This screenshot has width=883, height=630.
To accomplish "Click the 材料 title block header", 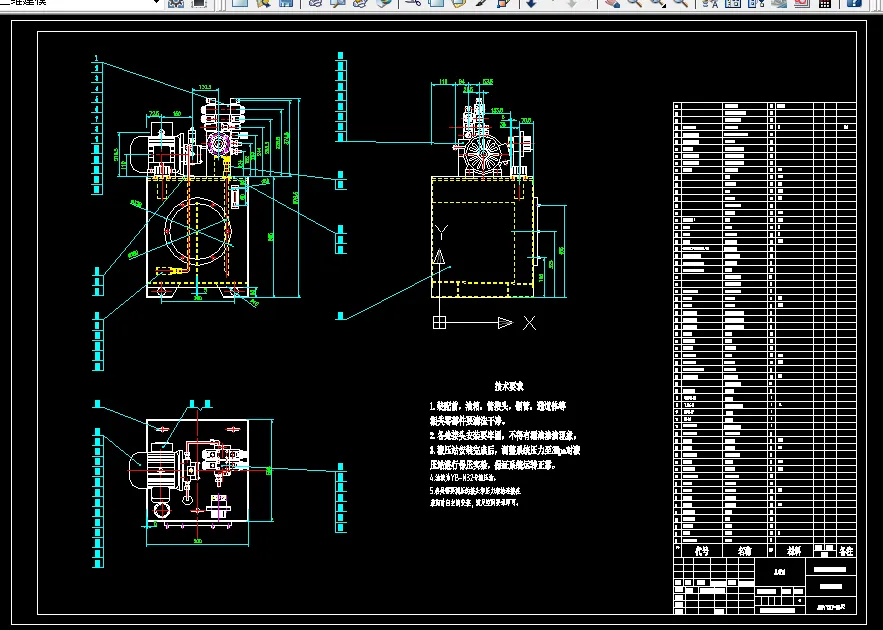I will point(794,551).
